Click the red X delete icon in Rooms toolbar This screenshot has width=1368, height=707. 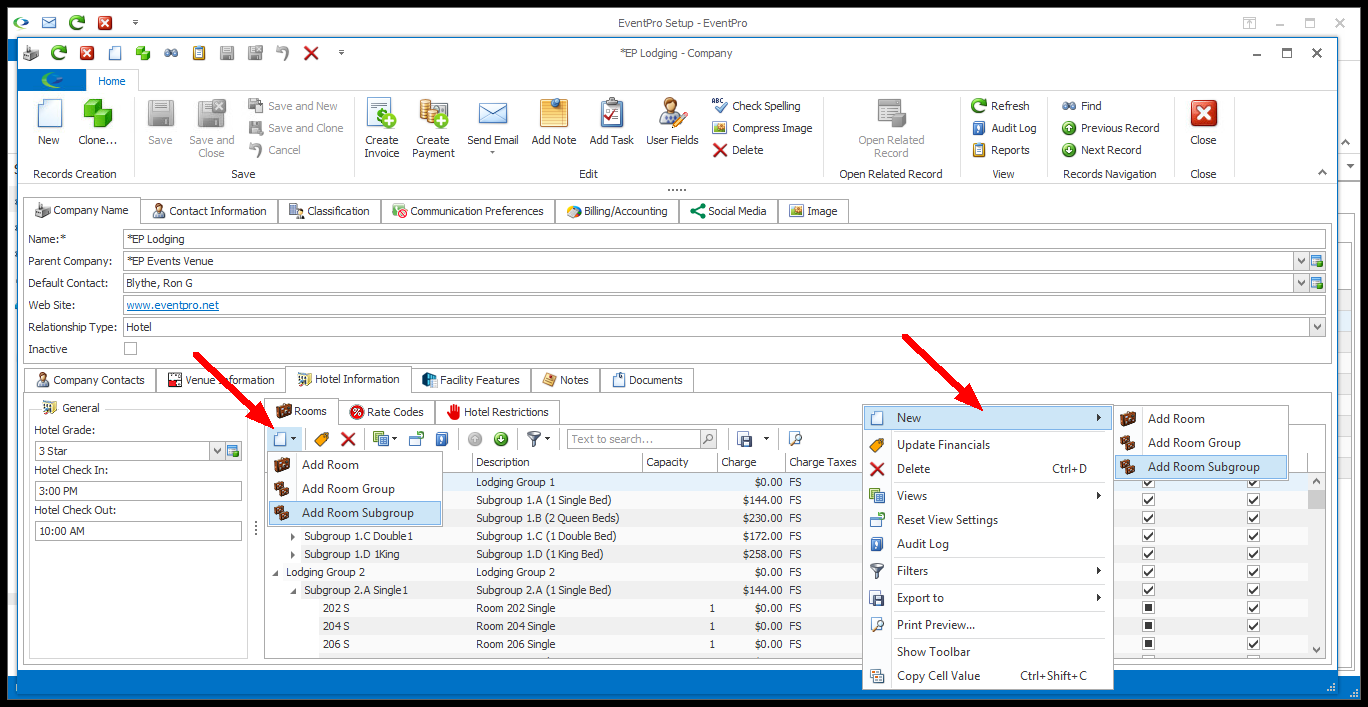(x=348, y=439)
